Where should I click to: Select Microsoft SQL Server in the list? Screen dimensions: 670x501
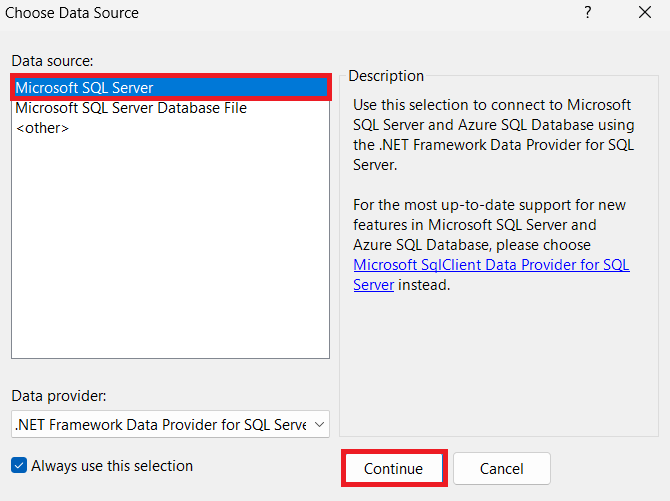tap(85, 88)
